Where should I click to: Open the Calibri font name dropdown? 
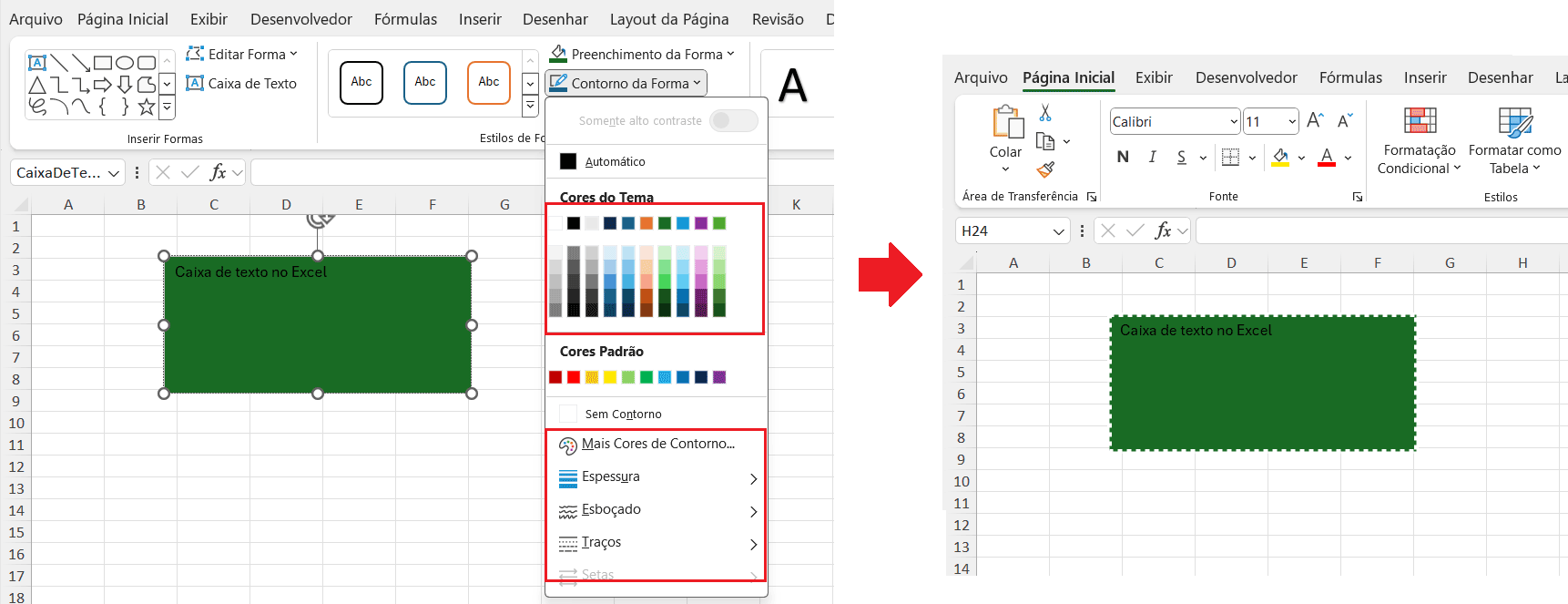click(x=1233, y=122)
